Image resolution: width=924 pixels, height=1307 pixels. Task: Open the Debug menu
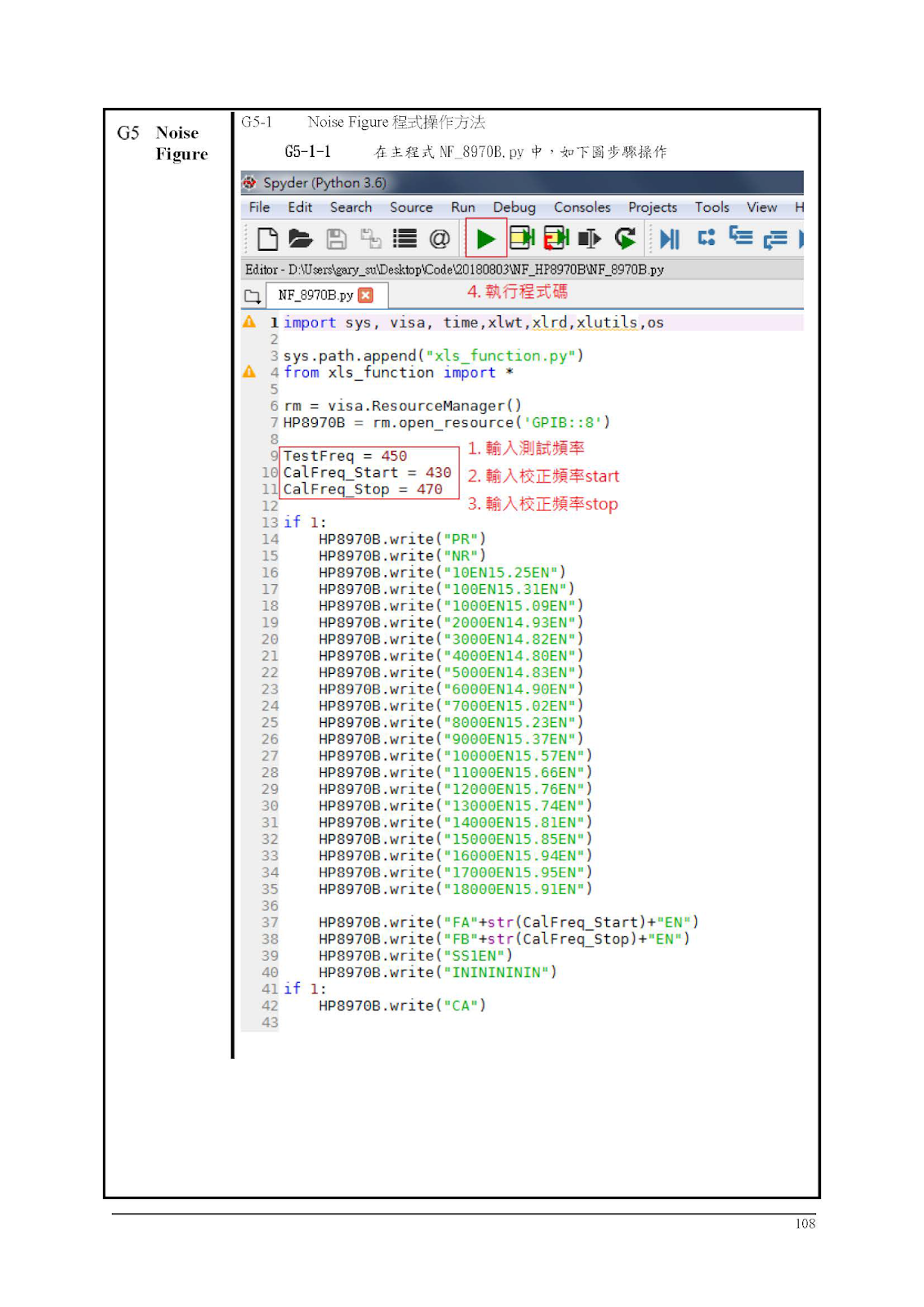514,207
